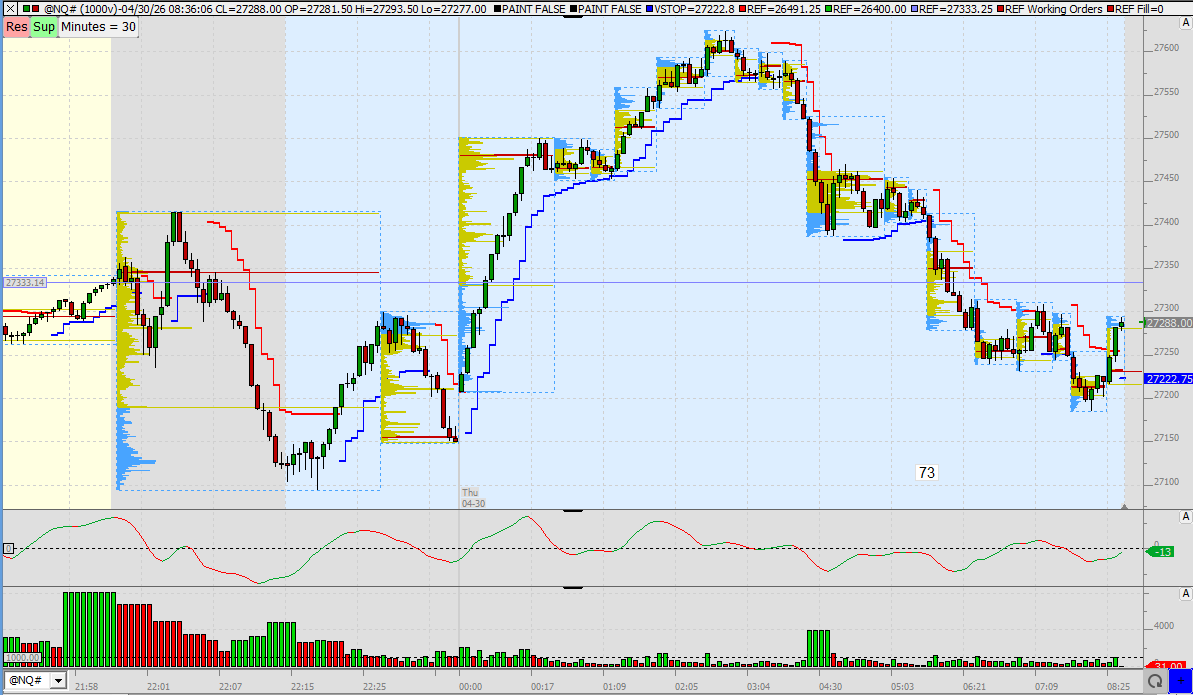This screenshot has height=695, width=1193.
Task: Click the Sup button
Action: tap(44, 27)
